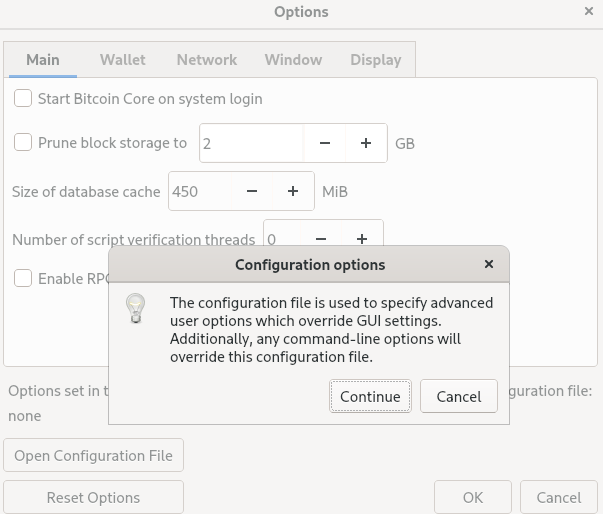The height and width of the screenshot is (514, 603).
Task: Click the 'MiB' unit label
Action: point(335,191)
